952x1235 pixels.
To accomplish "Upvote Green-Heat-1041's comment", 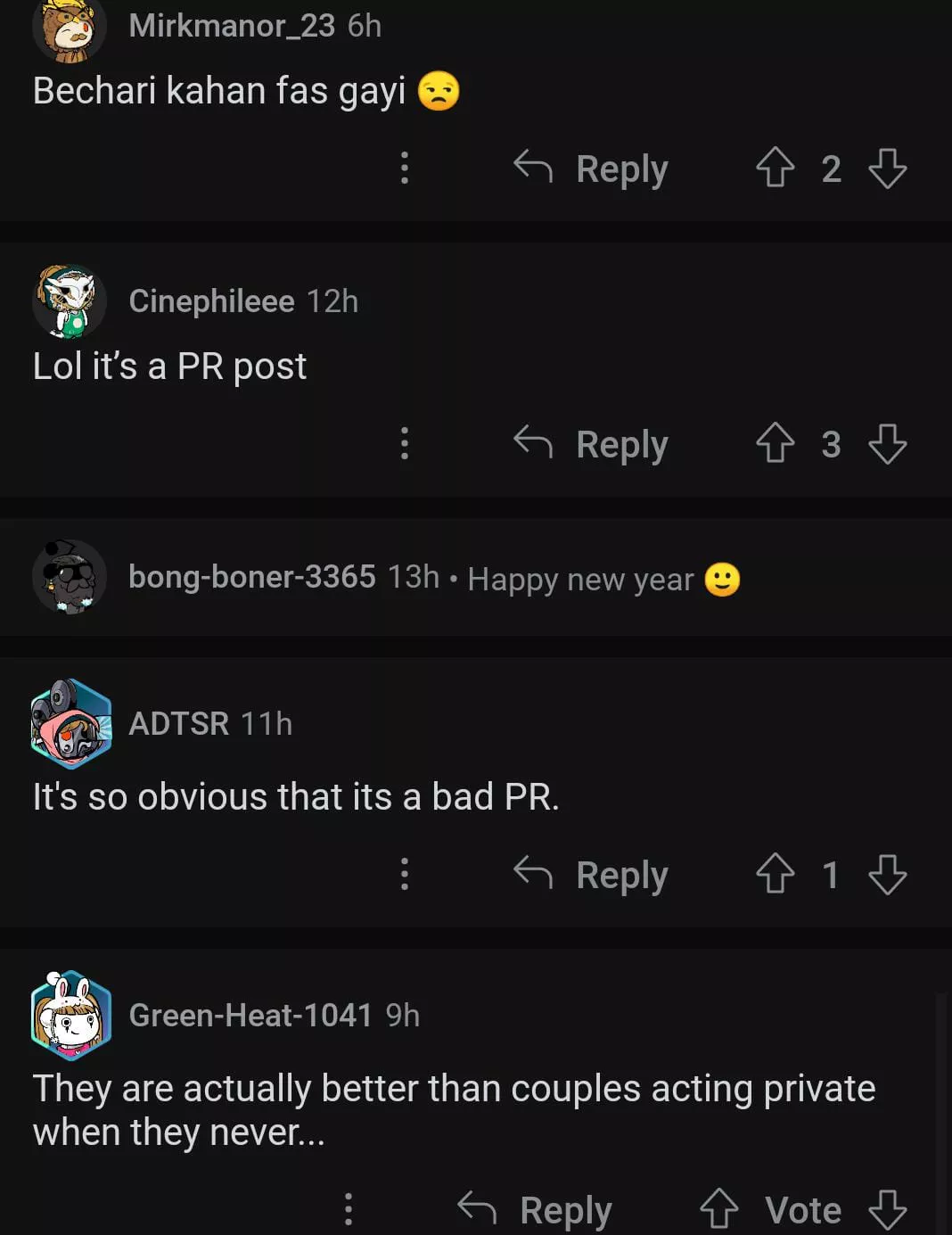I will (x=719, y=1209).
